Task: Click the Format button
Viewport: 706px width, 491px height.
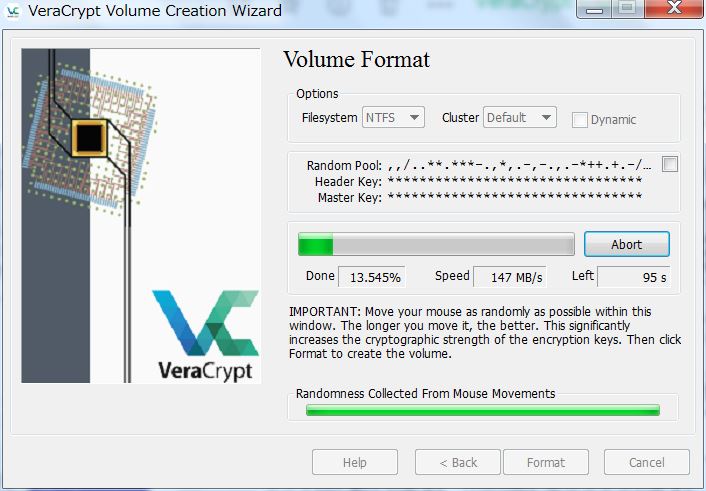Action: (x=546, y=462)
